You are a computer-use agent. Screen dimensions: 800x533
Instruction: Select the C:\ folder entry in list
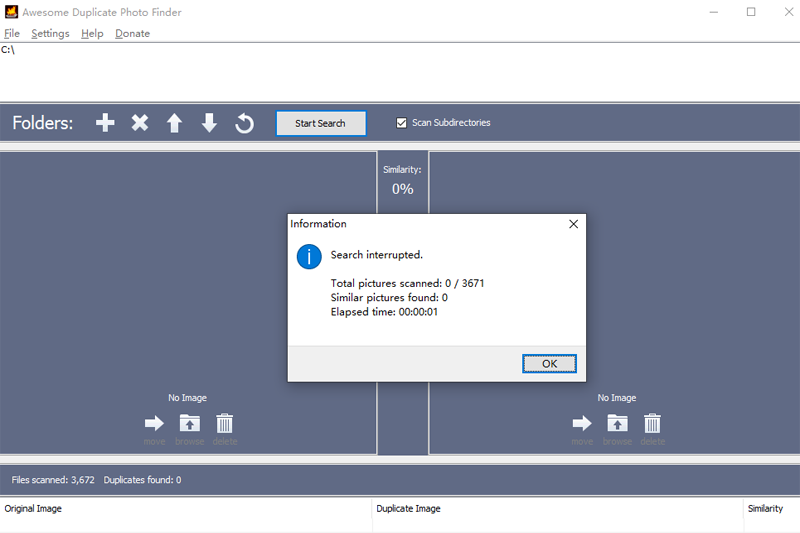pyautogui.click(x=8, y=49)
